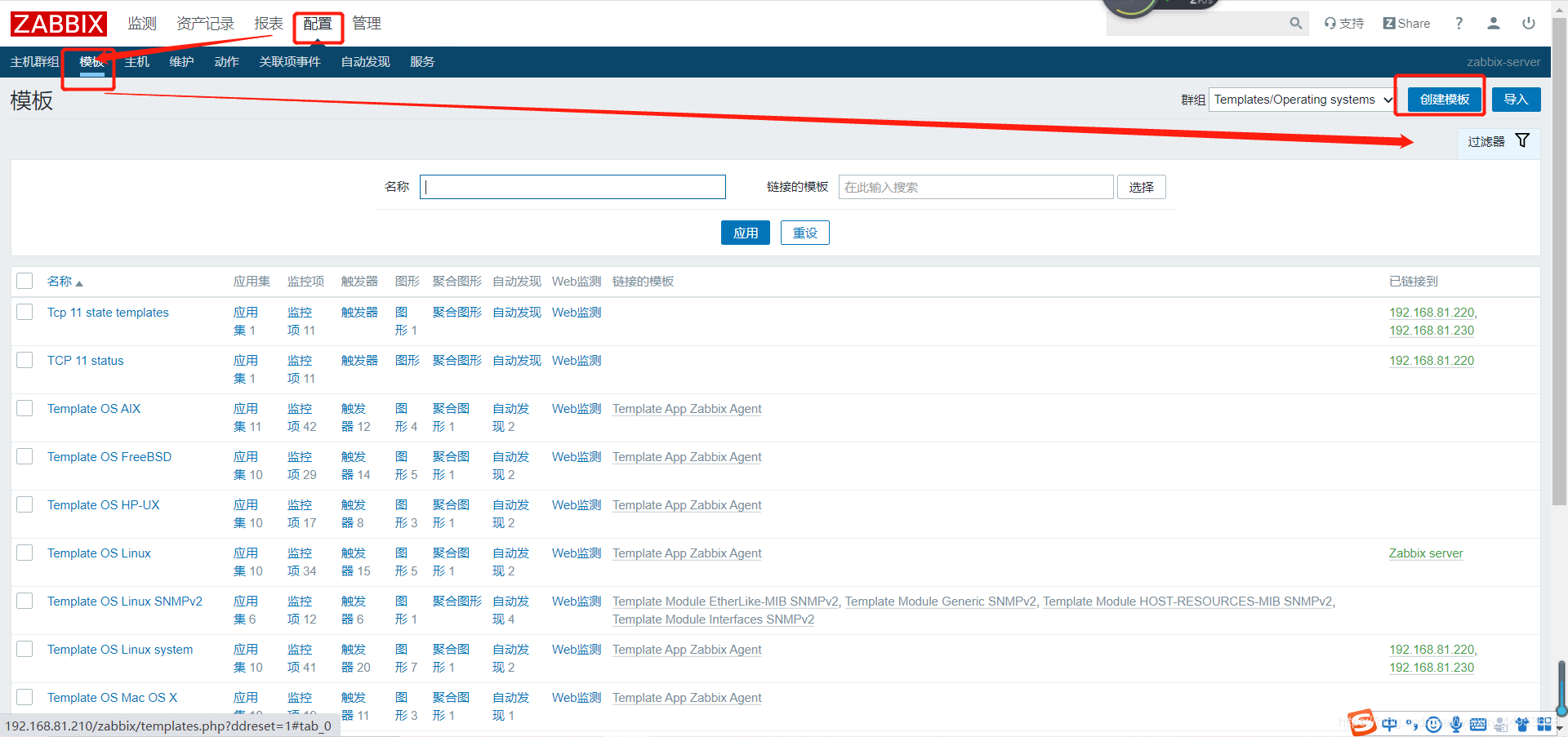Open the Template OS Linux template link

(99, 553)
